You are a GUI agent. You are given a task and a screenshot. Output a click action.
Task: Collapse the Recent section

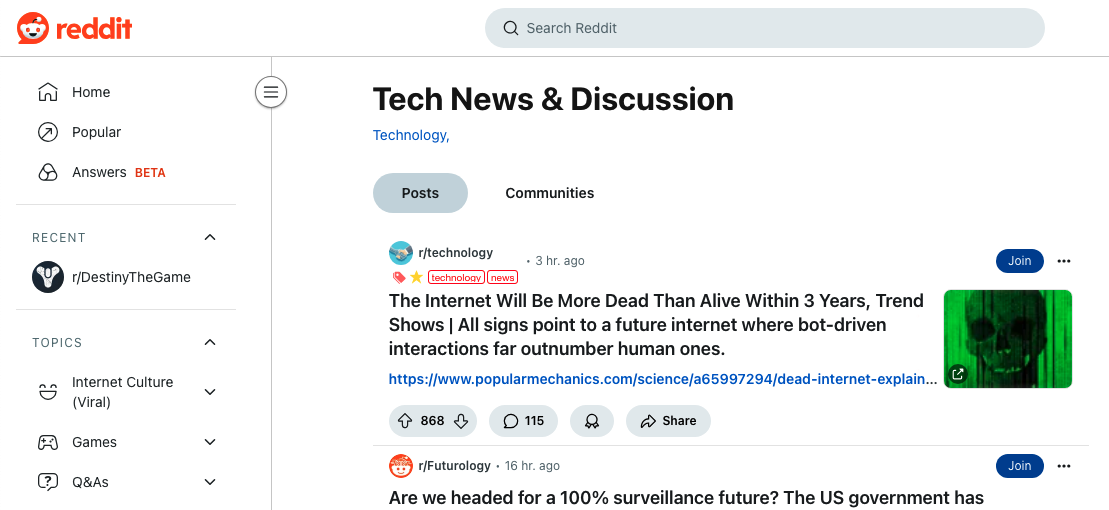210,237
